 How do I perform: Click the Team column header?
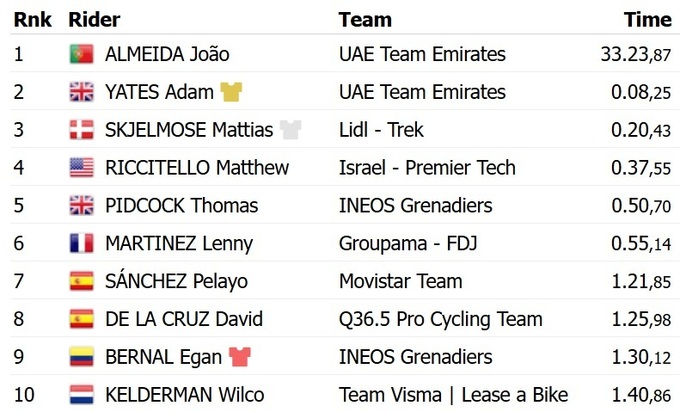[x=365, y=19]
